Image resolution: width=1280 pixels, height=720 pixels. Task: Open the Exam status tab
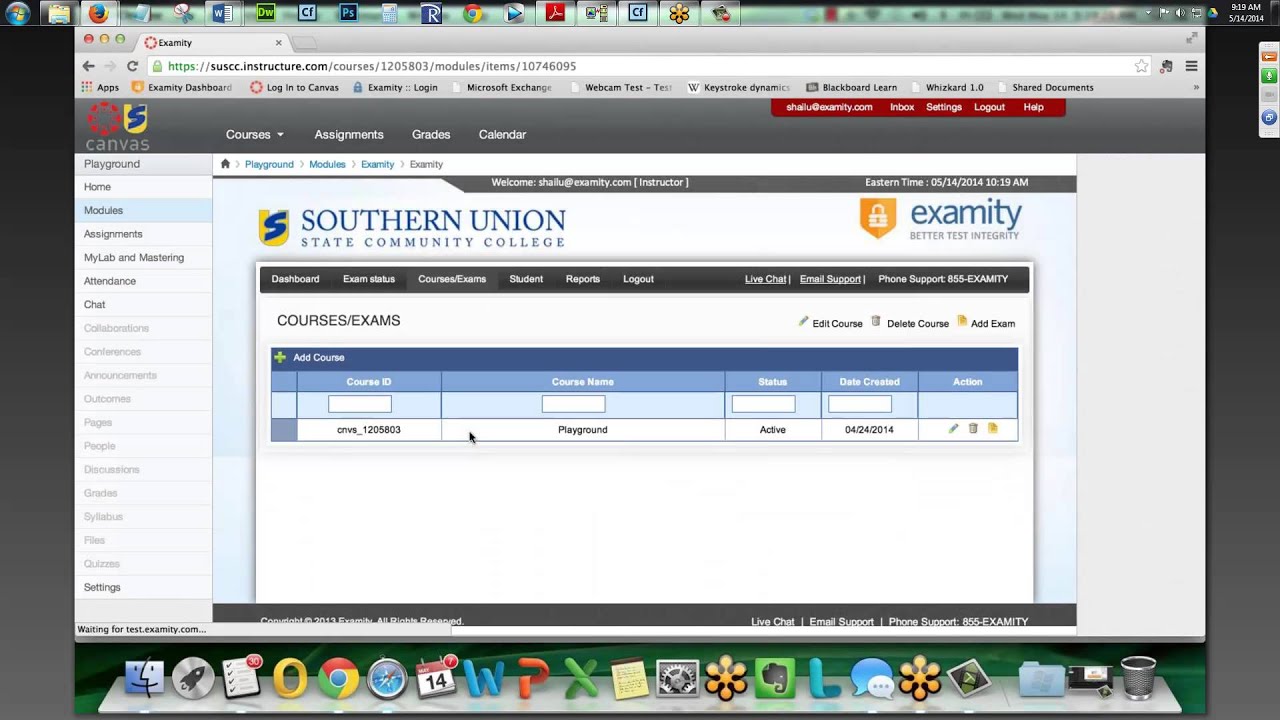coord(369,279)
